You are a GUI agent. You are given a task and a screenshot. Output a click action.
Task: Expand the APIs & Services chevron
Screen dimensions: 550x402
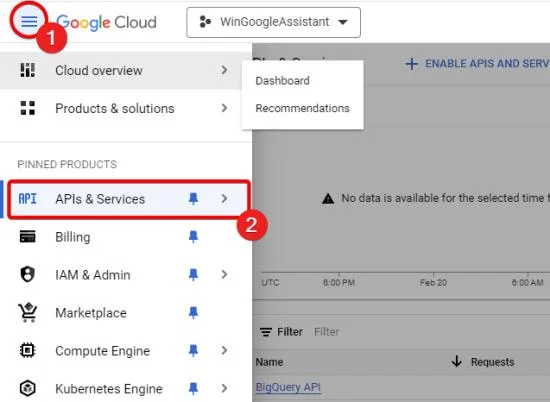click(224, 199)
